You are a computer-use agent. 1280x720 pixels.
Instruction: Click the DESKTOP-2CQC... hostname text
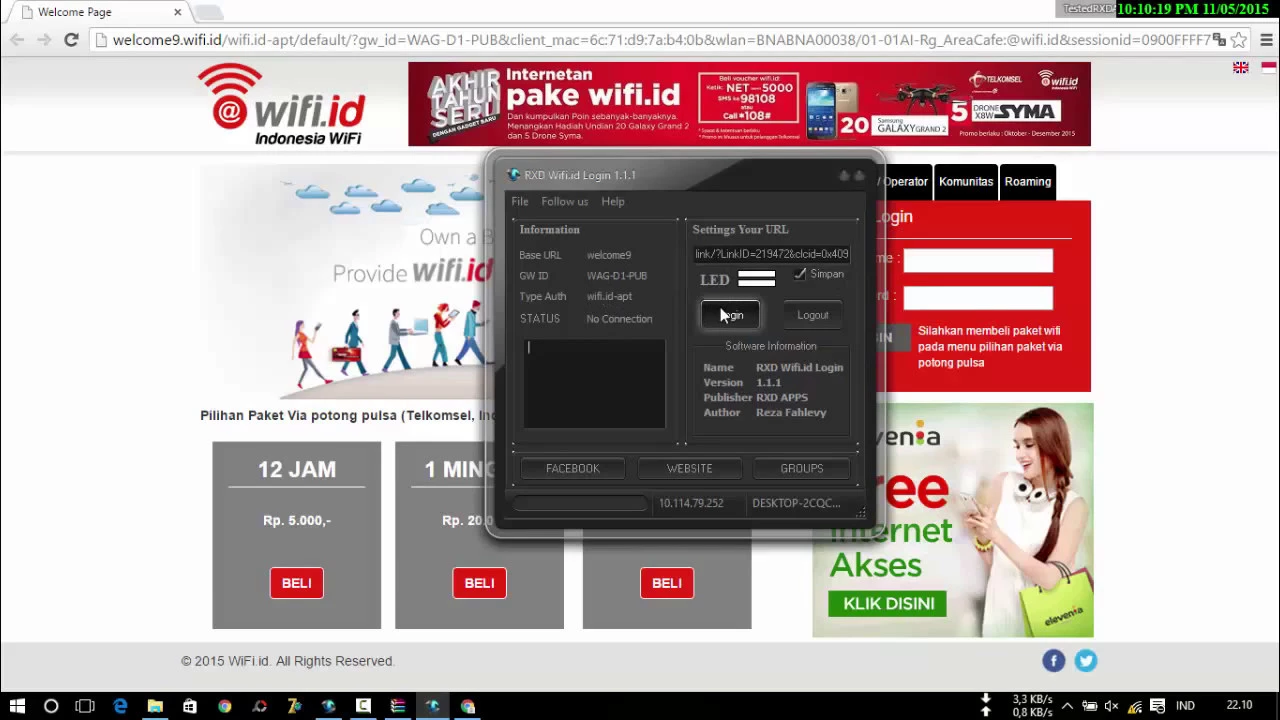click(x=796, y=503)
